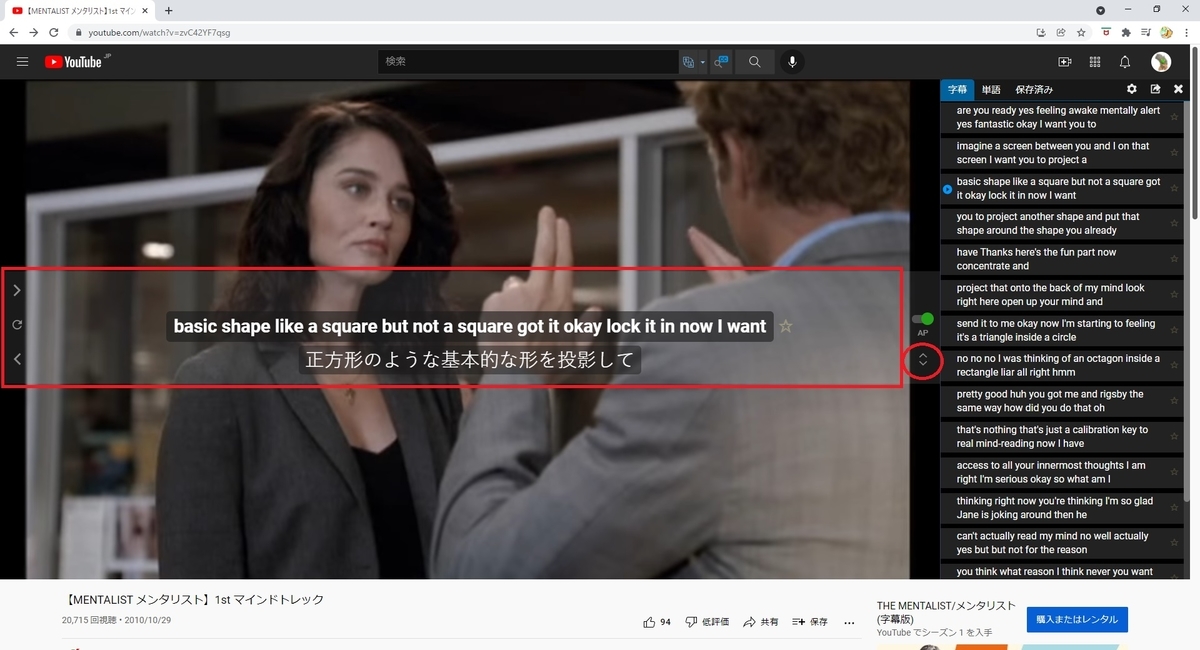Click the English subtitle overlay on the video

pos(470,326)
